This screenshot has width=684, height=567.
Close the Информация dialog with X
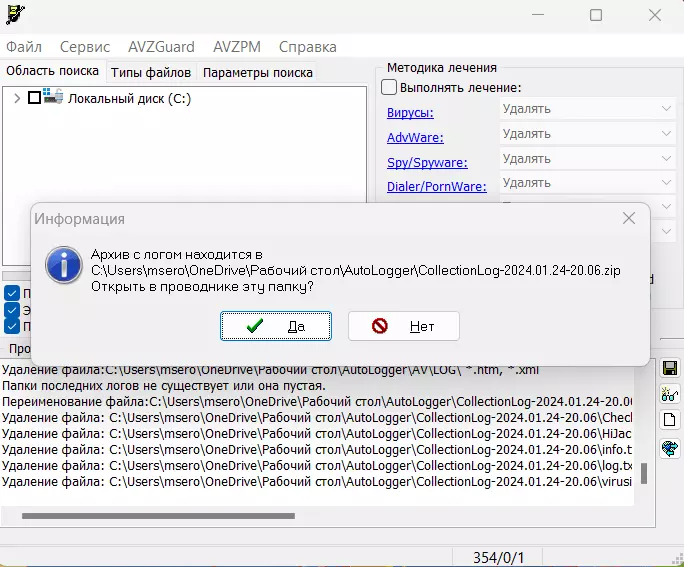[628, 218]
